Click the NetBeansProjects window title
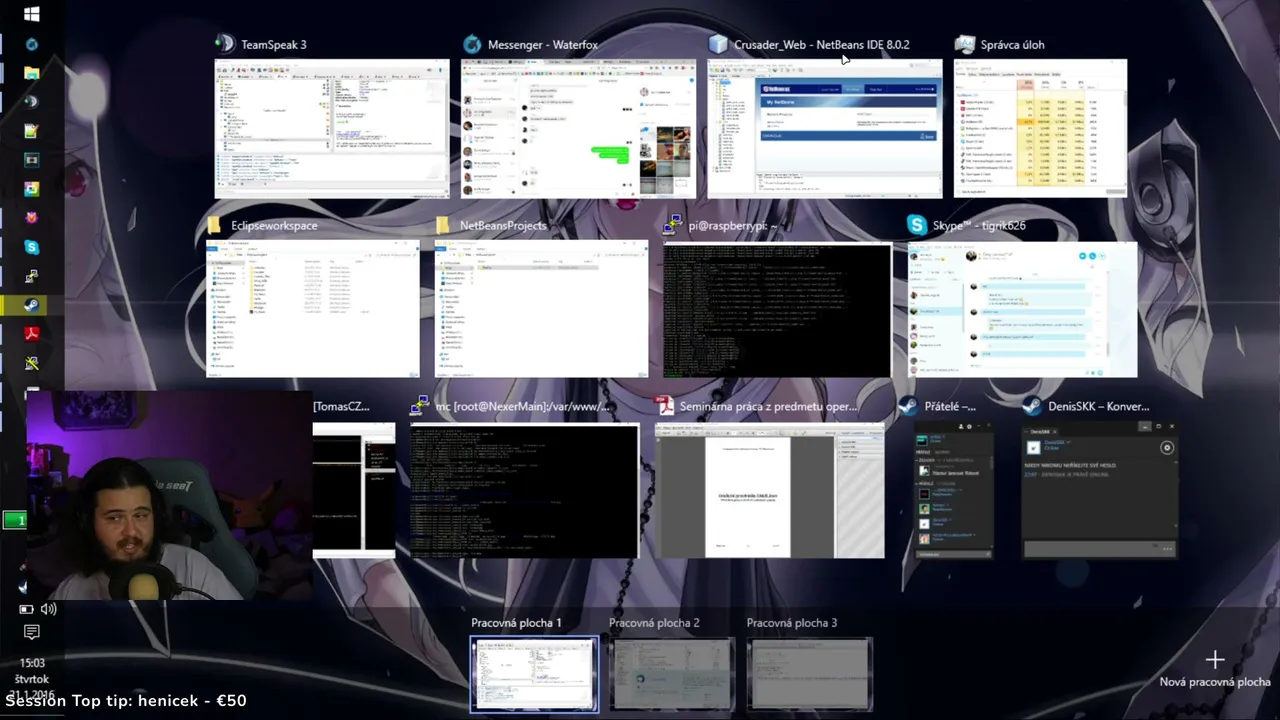 pyautogui.click(x=503, y=225)
